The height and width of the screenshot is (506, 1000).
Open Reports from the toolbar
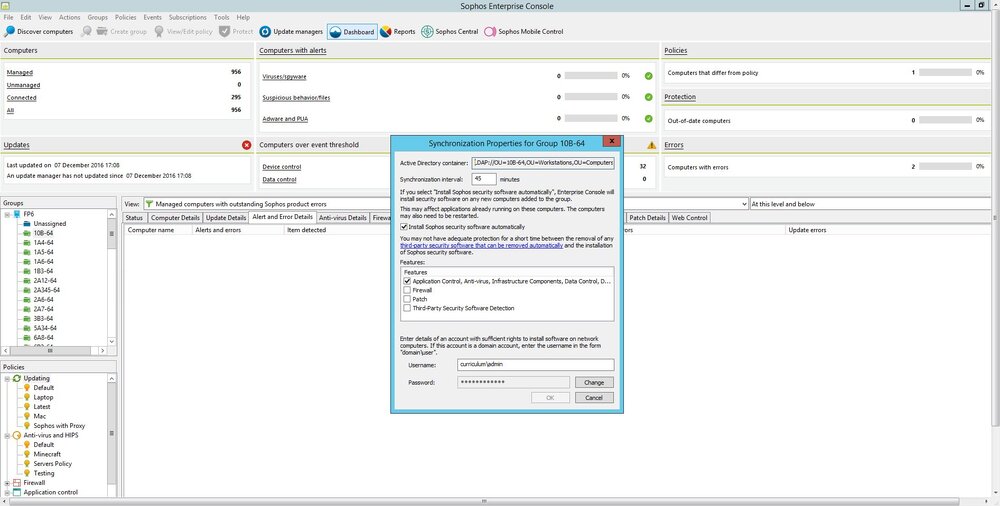click(397, 31)
